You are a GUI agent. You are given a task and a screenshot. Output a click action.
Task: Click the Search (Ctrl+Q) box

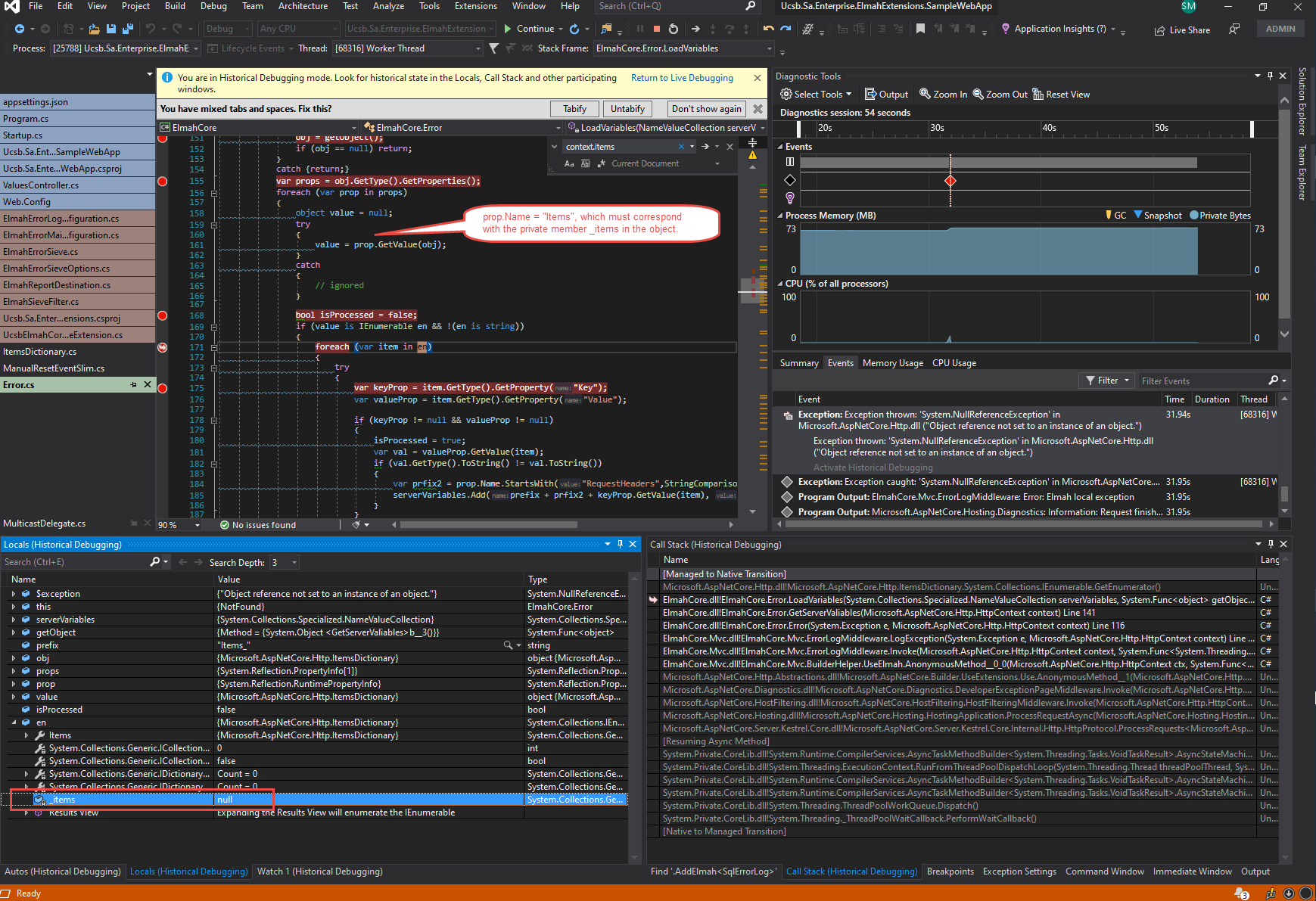pyautogui.click(x=676, y=6)
